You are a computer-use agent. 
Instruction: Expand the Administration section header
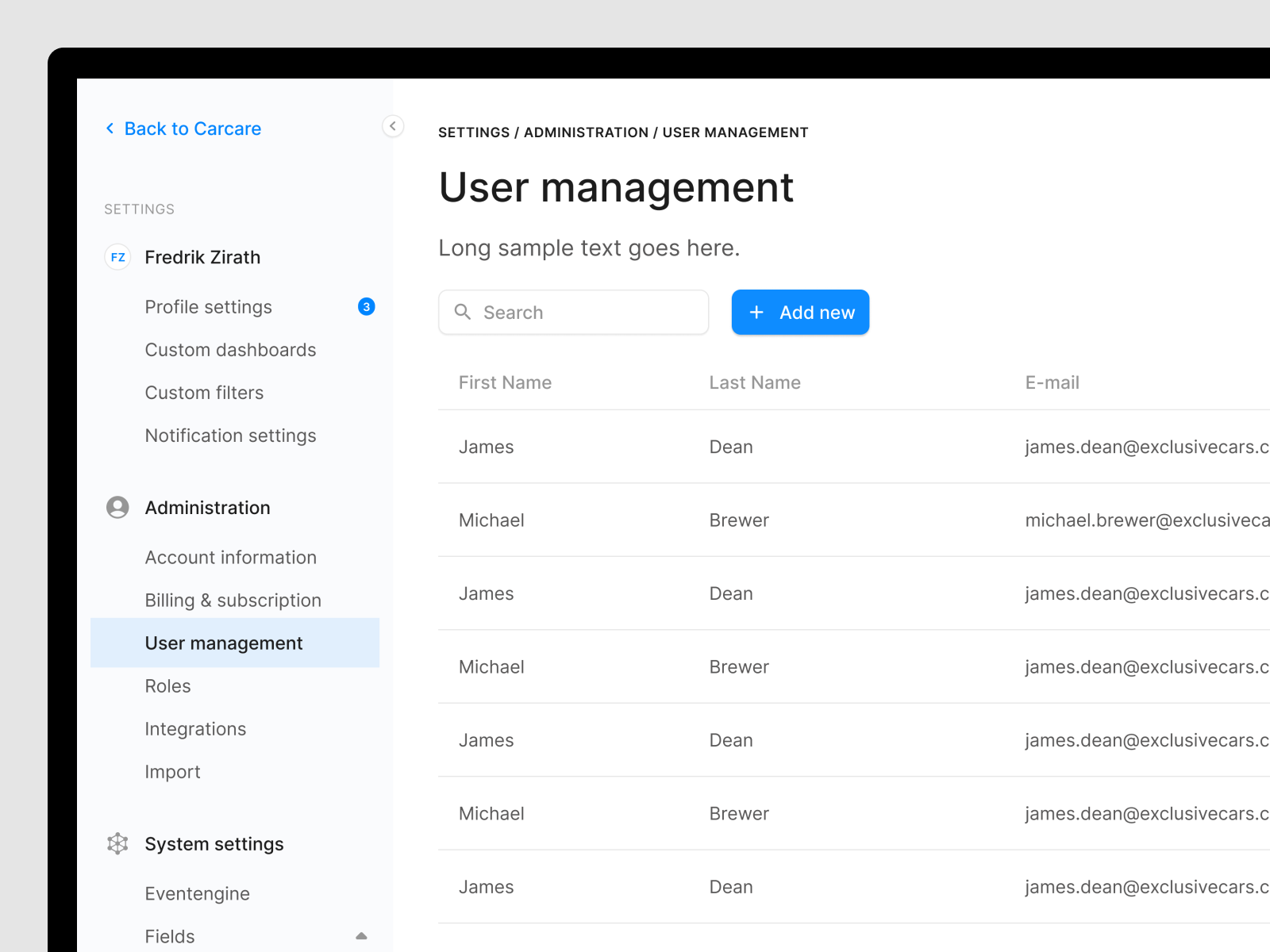(207, 508)
